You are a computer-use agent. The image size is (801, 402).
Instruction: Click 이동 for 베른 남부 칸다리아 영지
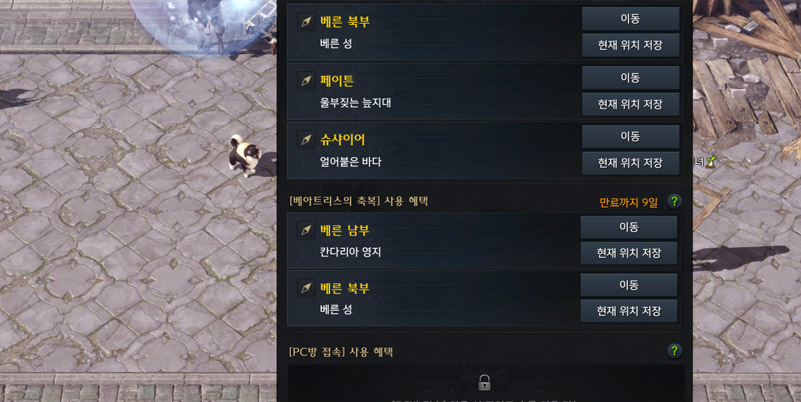click(629, 227)
